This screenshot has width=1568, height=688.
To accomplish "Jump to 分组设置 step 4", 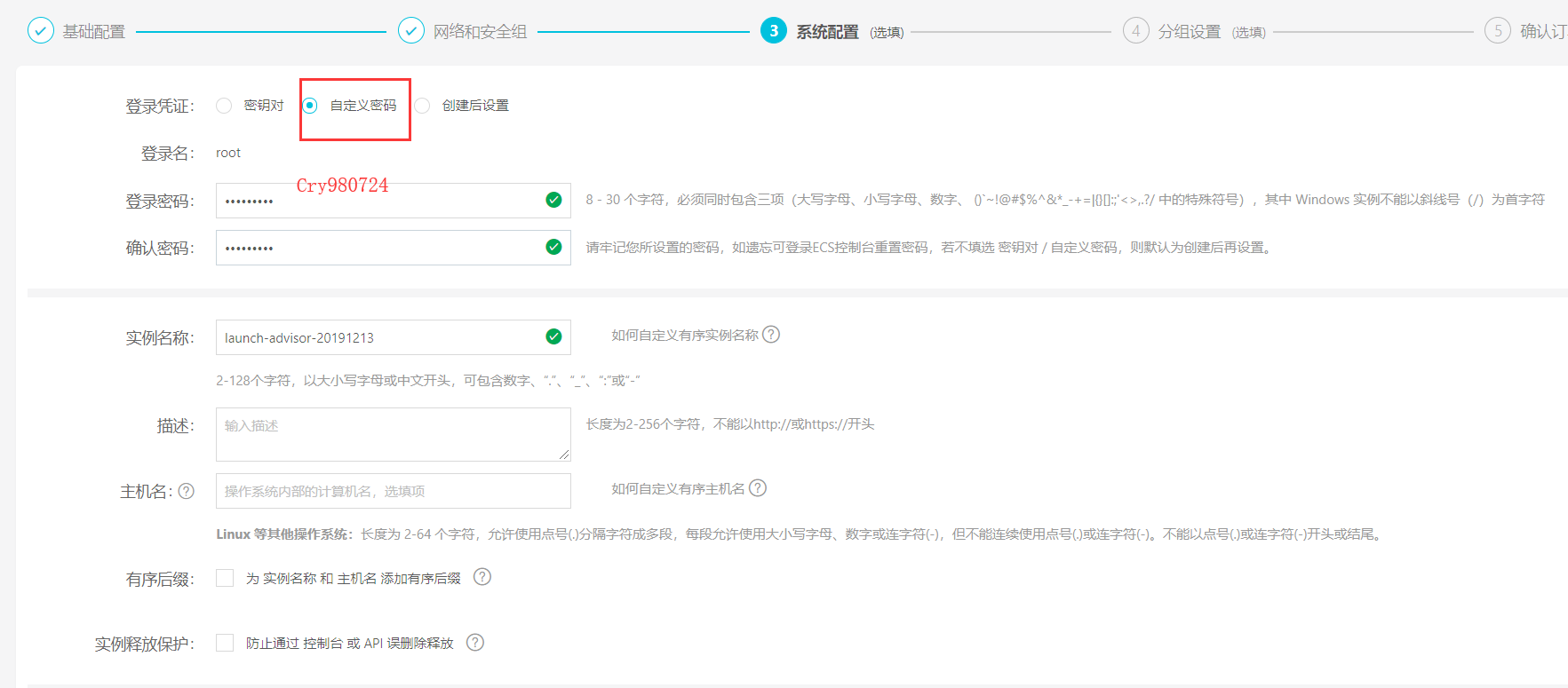I will 1189,32.
